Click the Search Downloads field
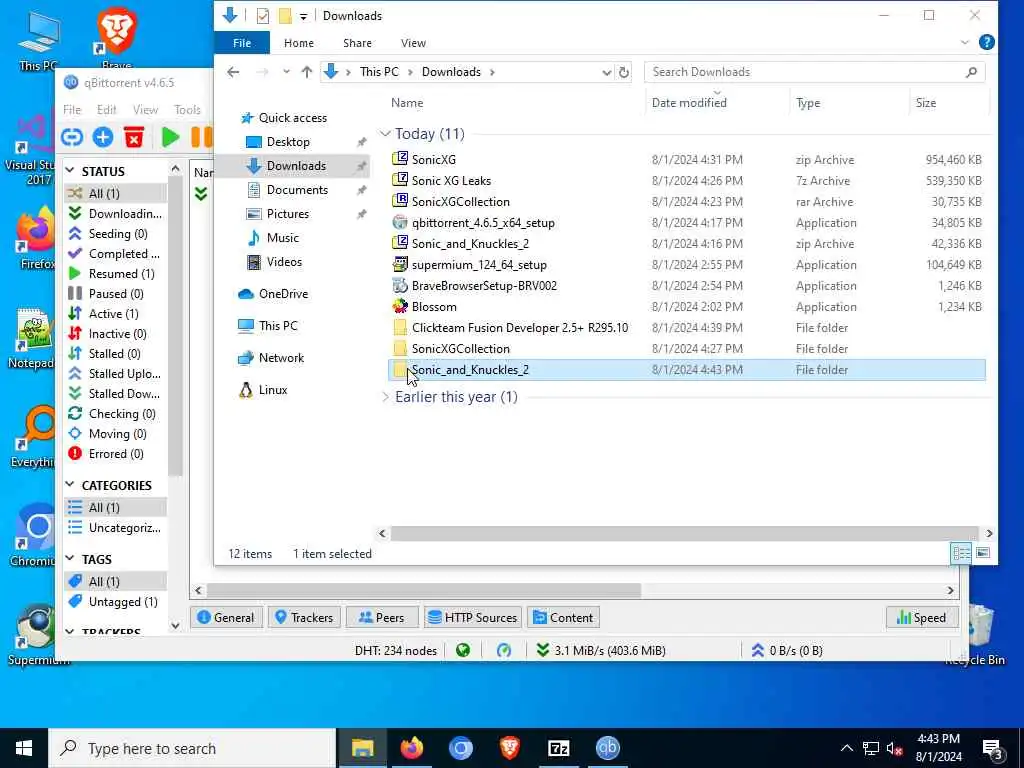 pyautogui.click(x=814, y=72)
